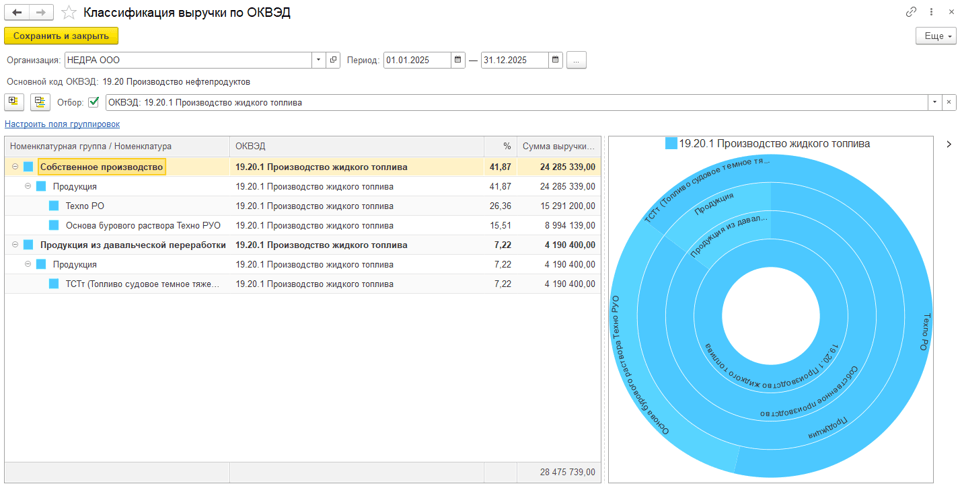Click the expand all groups icon
The width and height of the screenshot is (960, 488).
[x=15, y=102]
